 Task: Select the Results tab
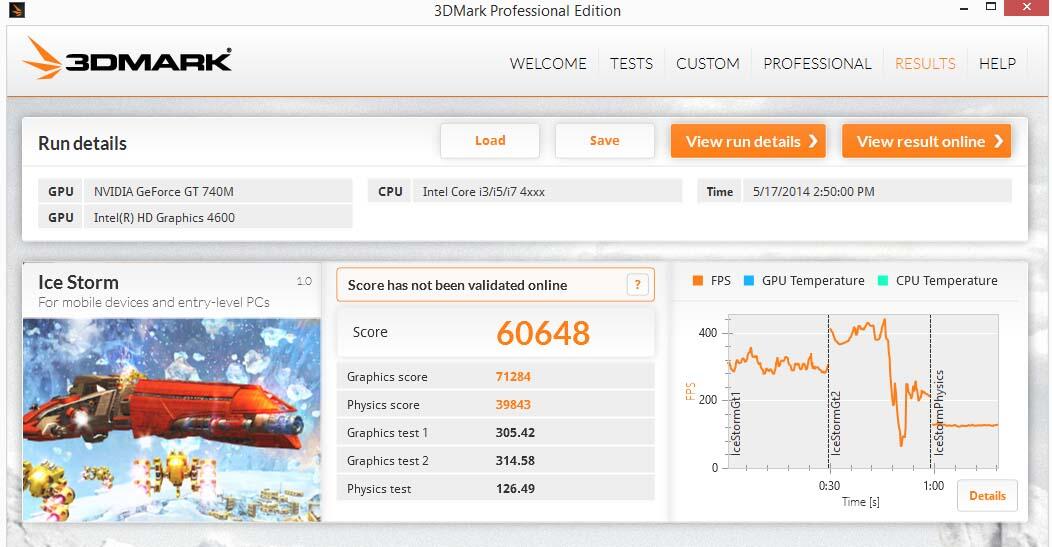[x=925, y=63]
